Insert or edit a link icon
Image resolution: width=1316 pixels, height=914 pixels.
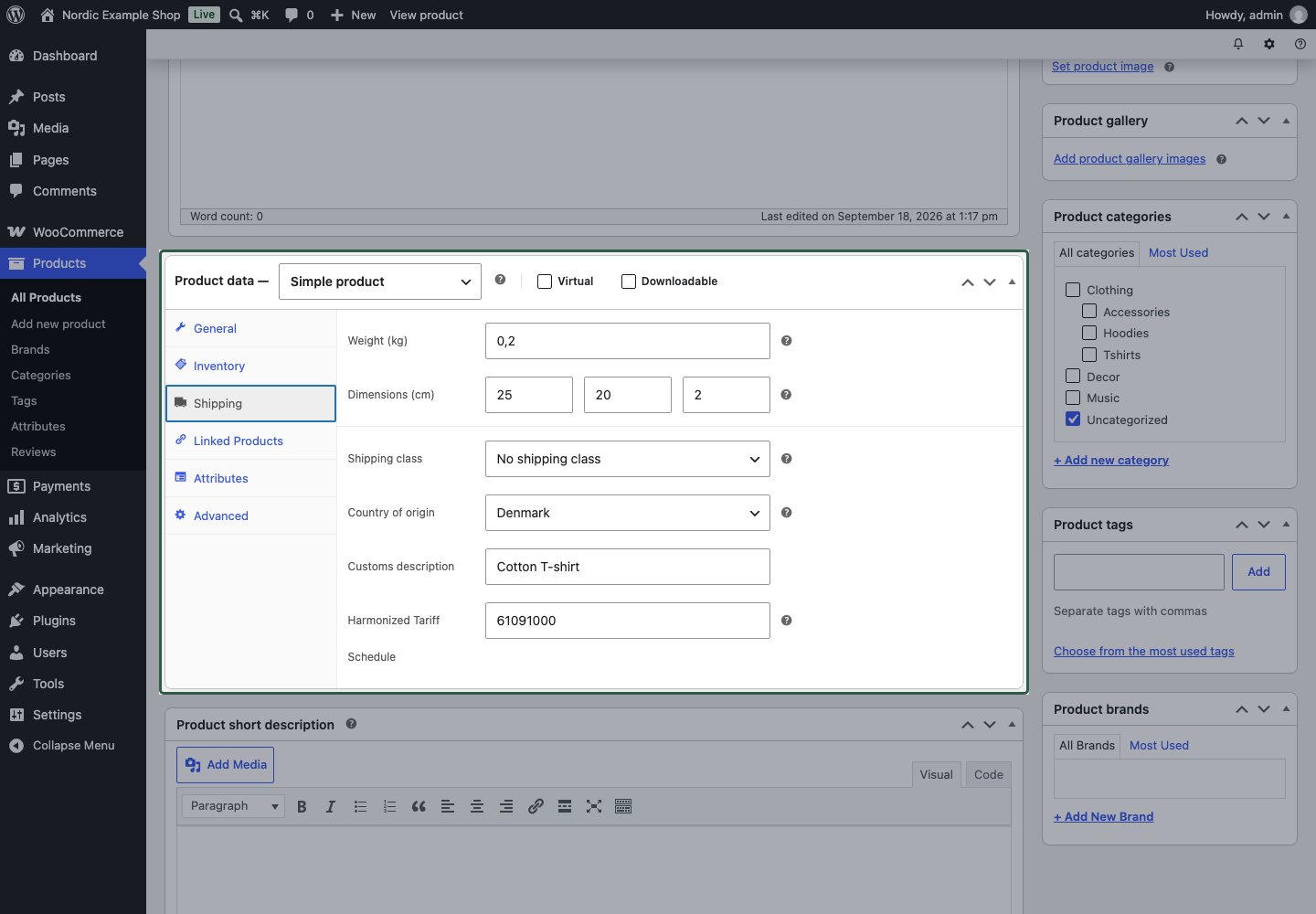pos(536,806)
